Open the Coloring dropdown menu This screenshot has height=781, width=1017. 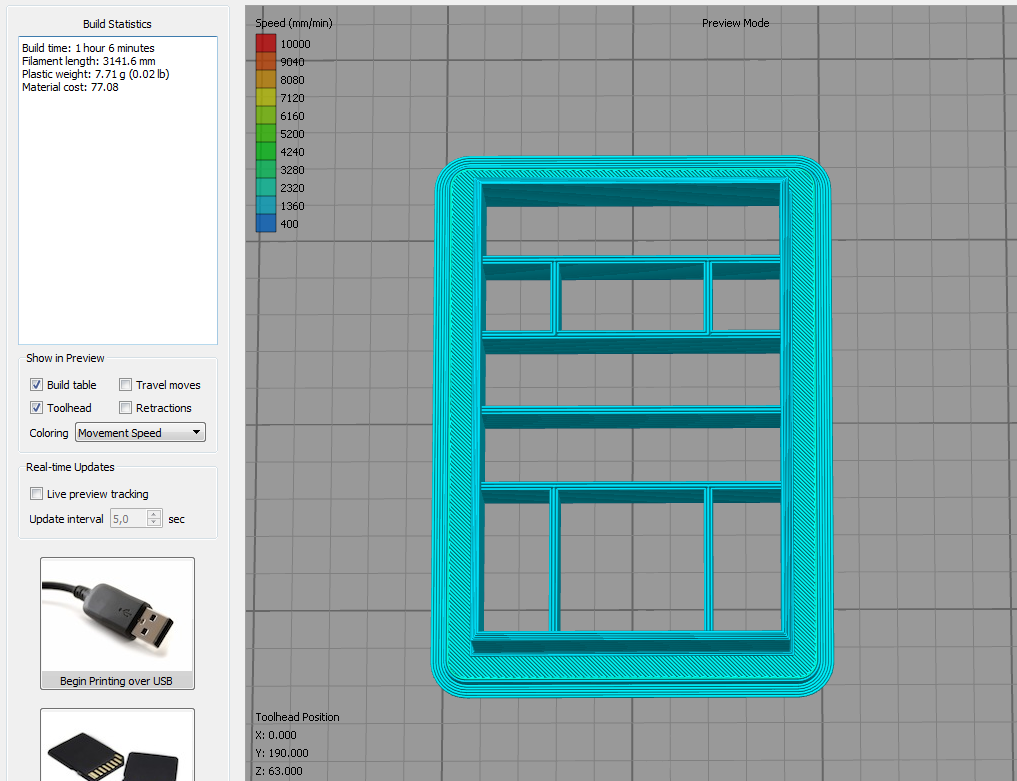[140, 433]
